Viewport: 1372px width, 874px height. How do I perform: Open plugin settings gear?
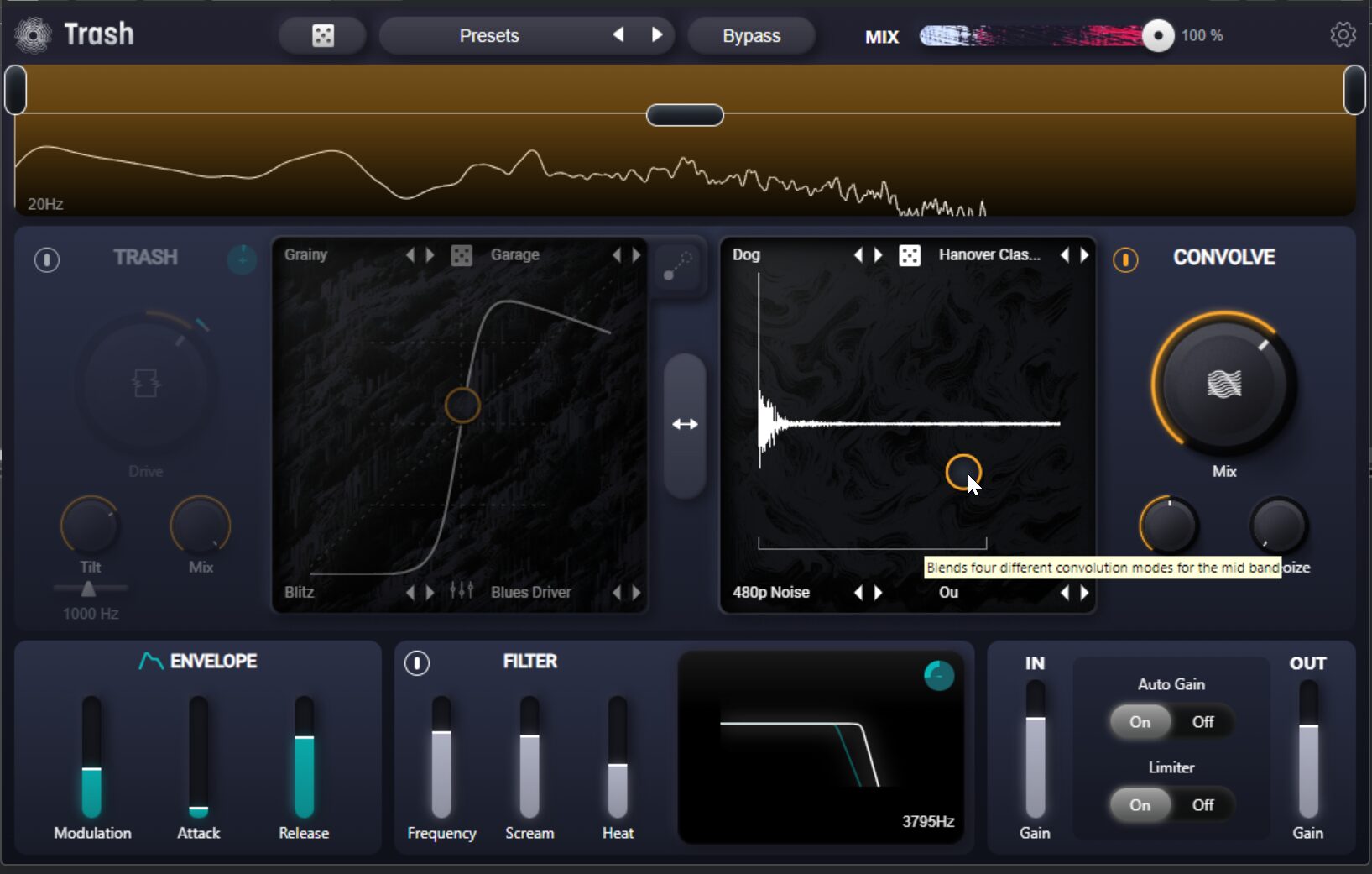(x=1343, y=34)
